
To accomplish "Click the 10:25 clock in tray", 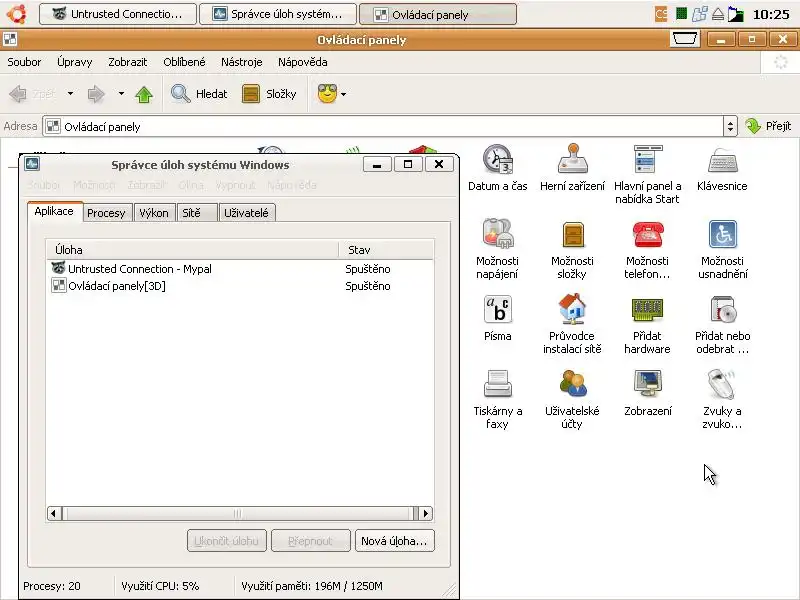I will click(771, 14).
